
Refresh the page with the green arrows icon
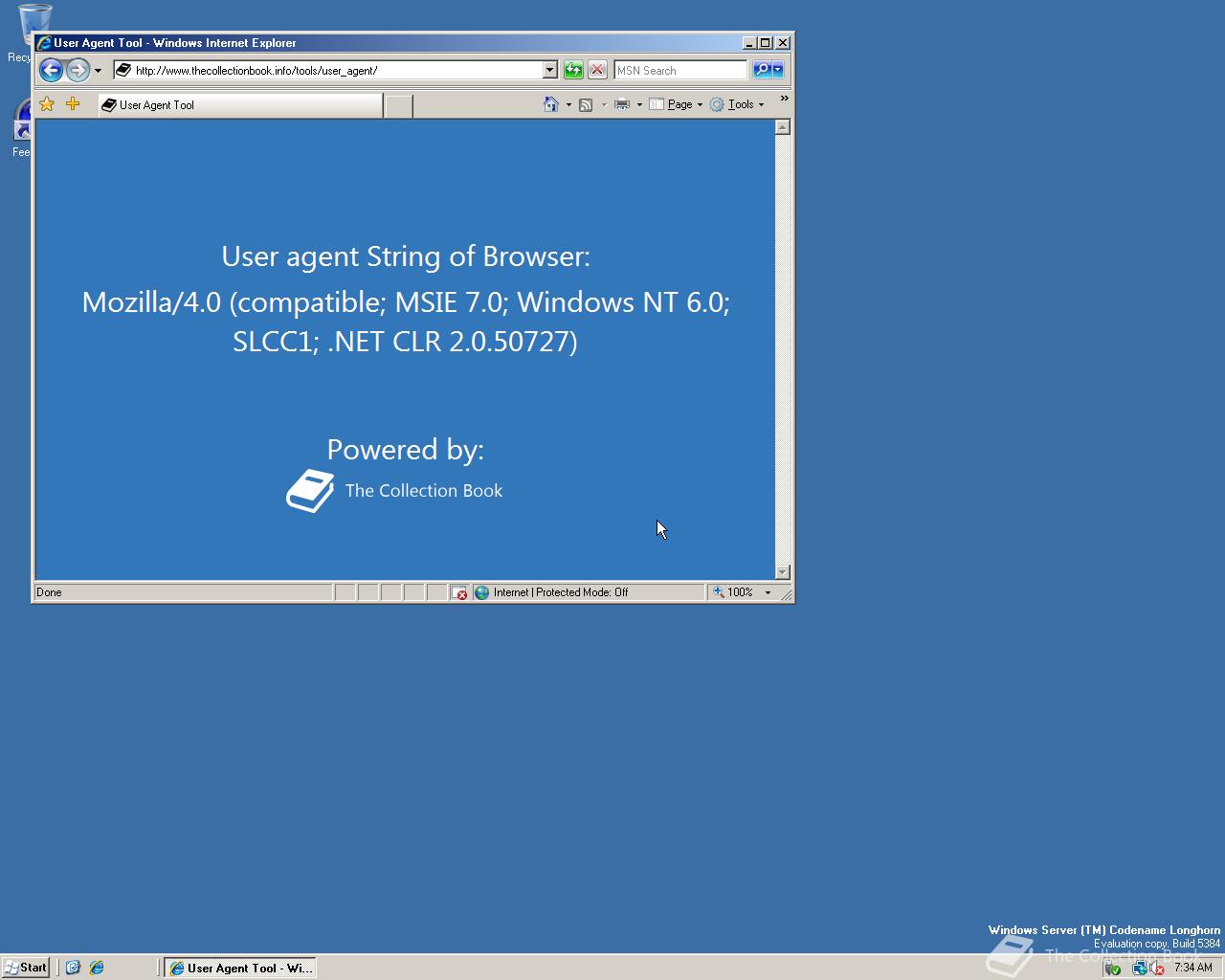(573, 70)
